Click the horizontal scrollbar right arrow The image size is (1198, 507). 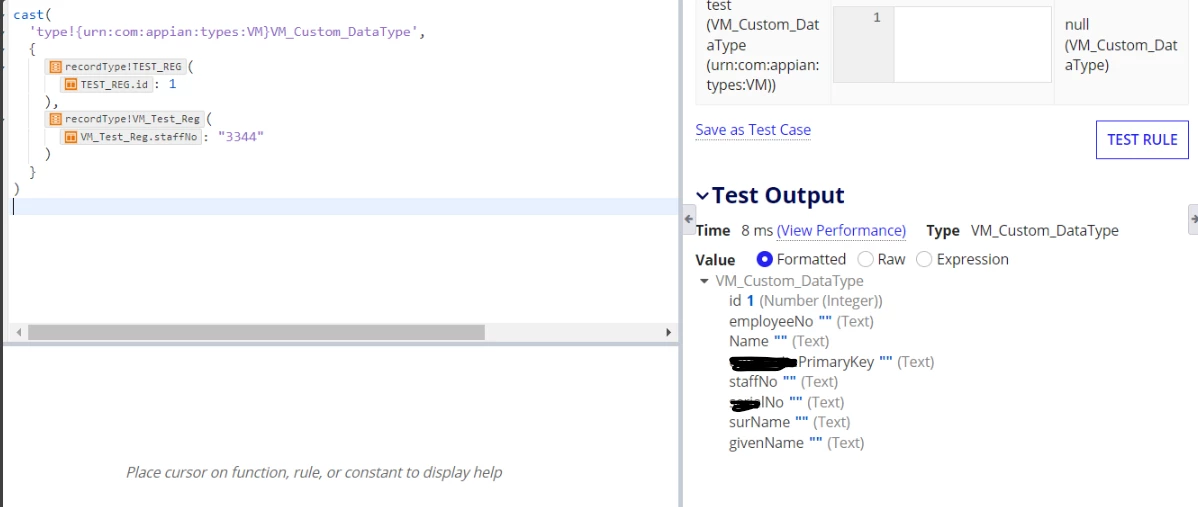[x=669, y=333]
